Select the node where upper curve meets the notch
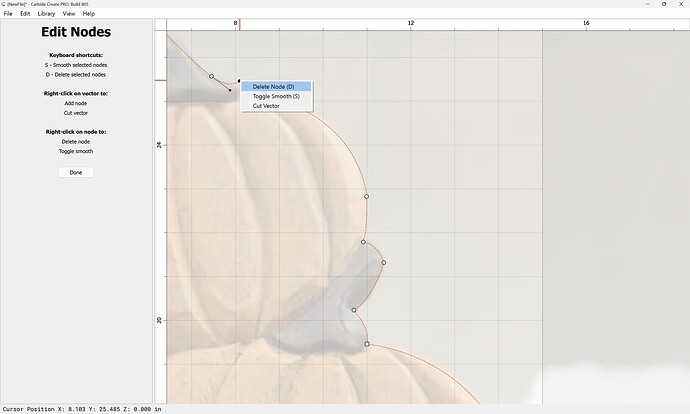 coord(363,242)
